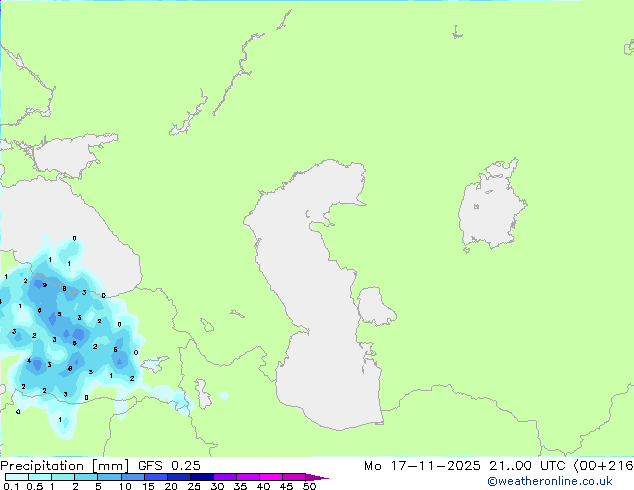Choose the 15–20 mm legend swatch

click(x=155, y=477)
